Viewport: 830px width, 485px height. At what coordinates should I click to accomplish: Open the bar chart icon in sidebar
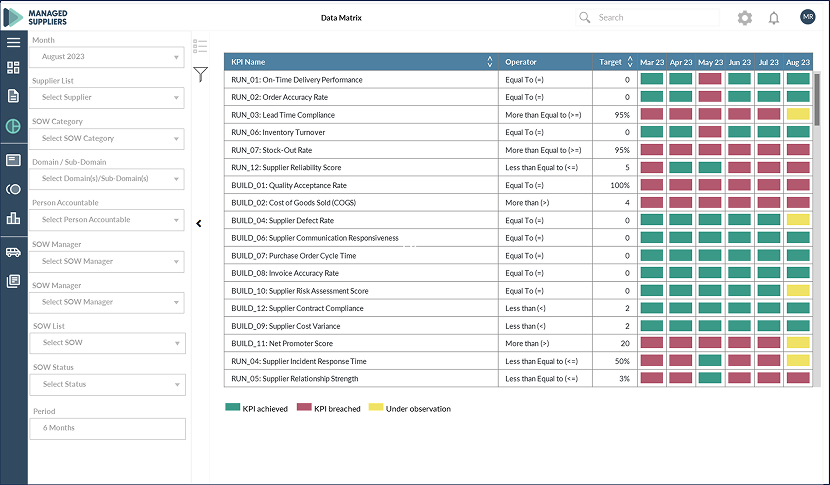point(13,218)
